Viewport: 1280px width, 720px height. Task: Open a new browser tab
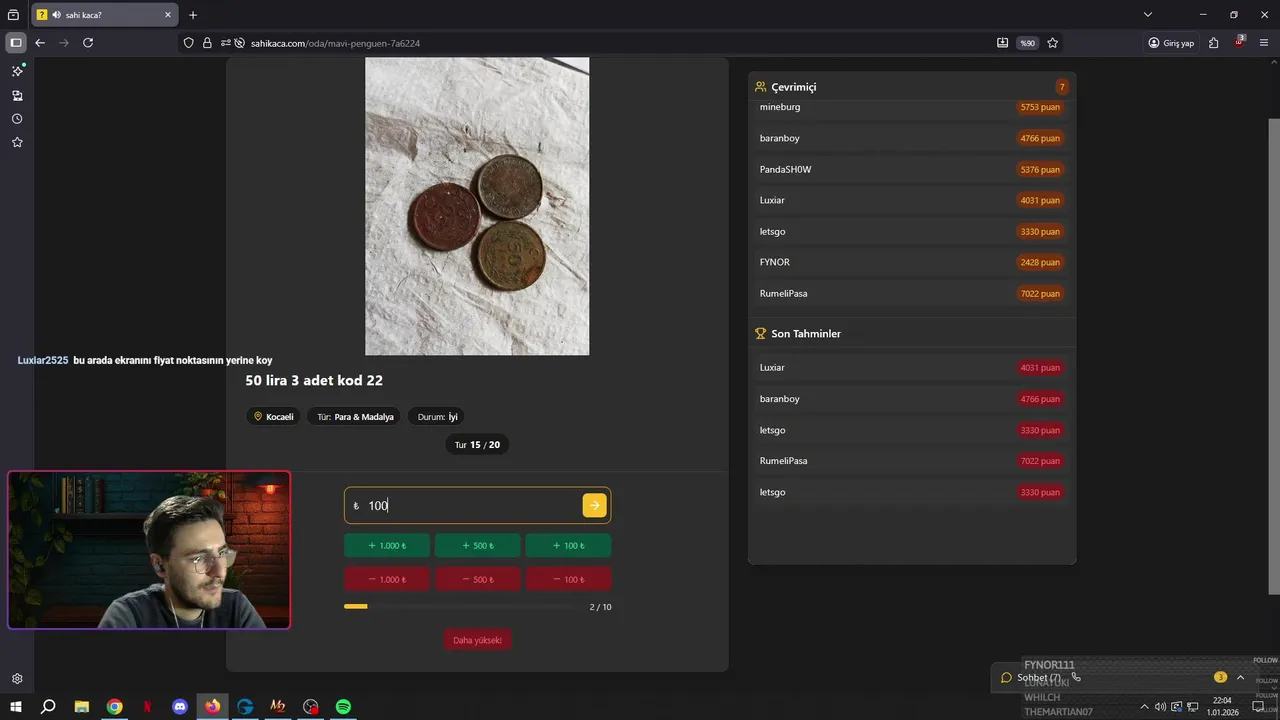point(193,15)
